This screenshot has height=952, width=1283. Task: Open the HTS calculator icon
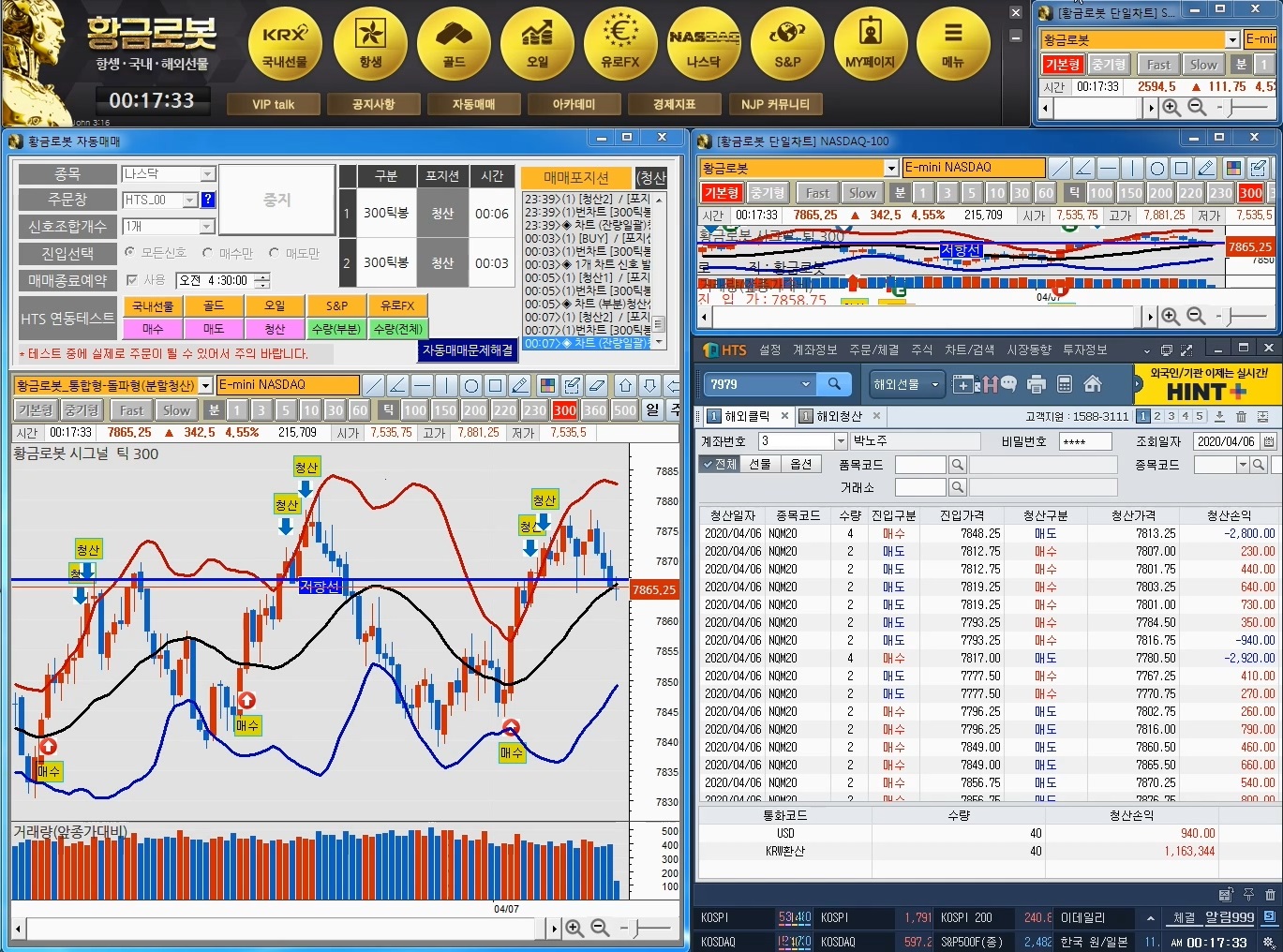(1064, 383)
